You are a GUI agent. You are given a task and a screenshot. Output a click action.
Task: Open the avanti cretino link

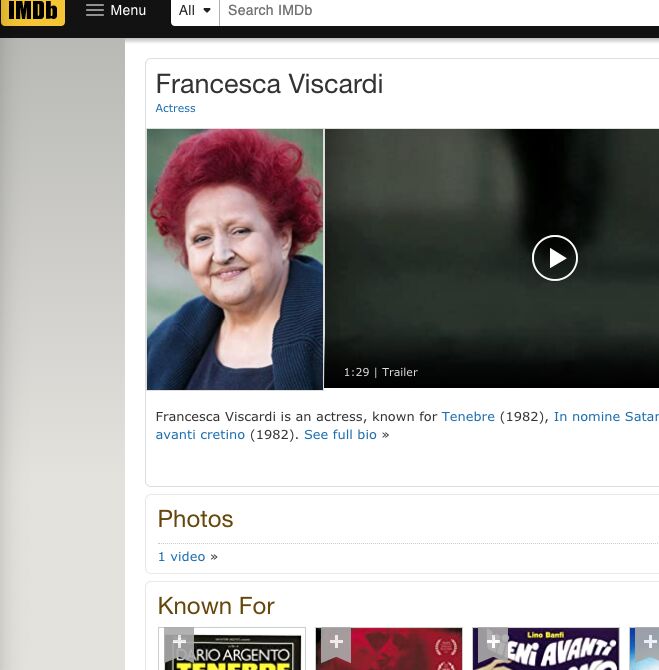click(200, 435)
